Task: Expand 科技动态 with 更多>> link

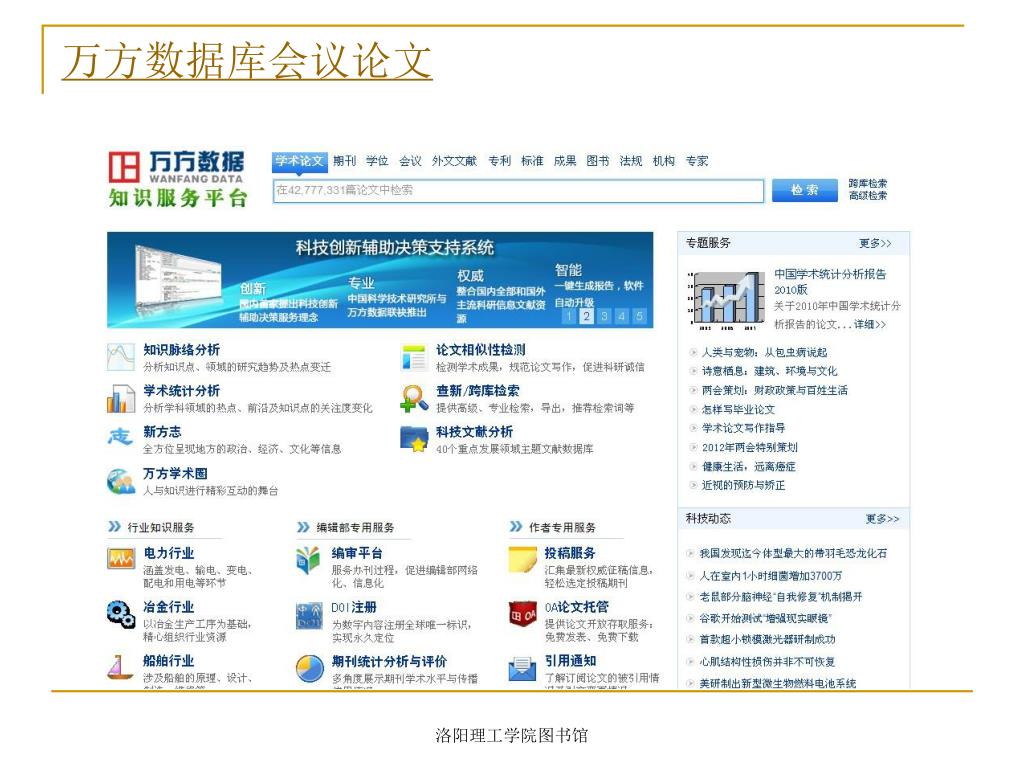Action: pyautogui.click(x=882, y=519)
